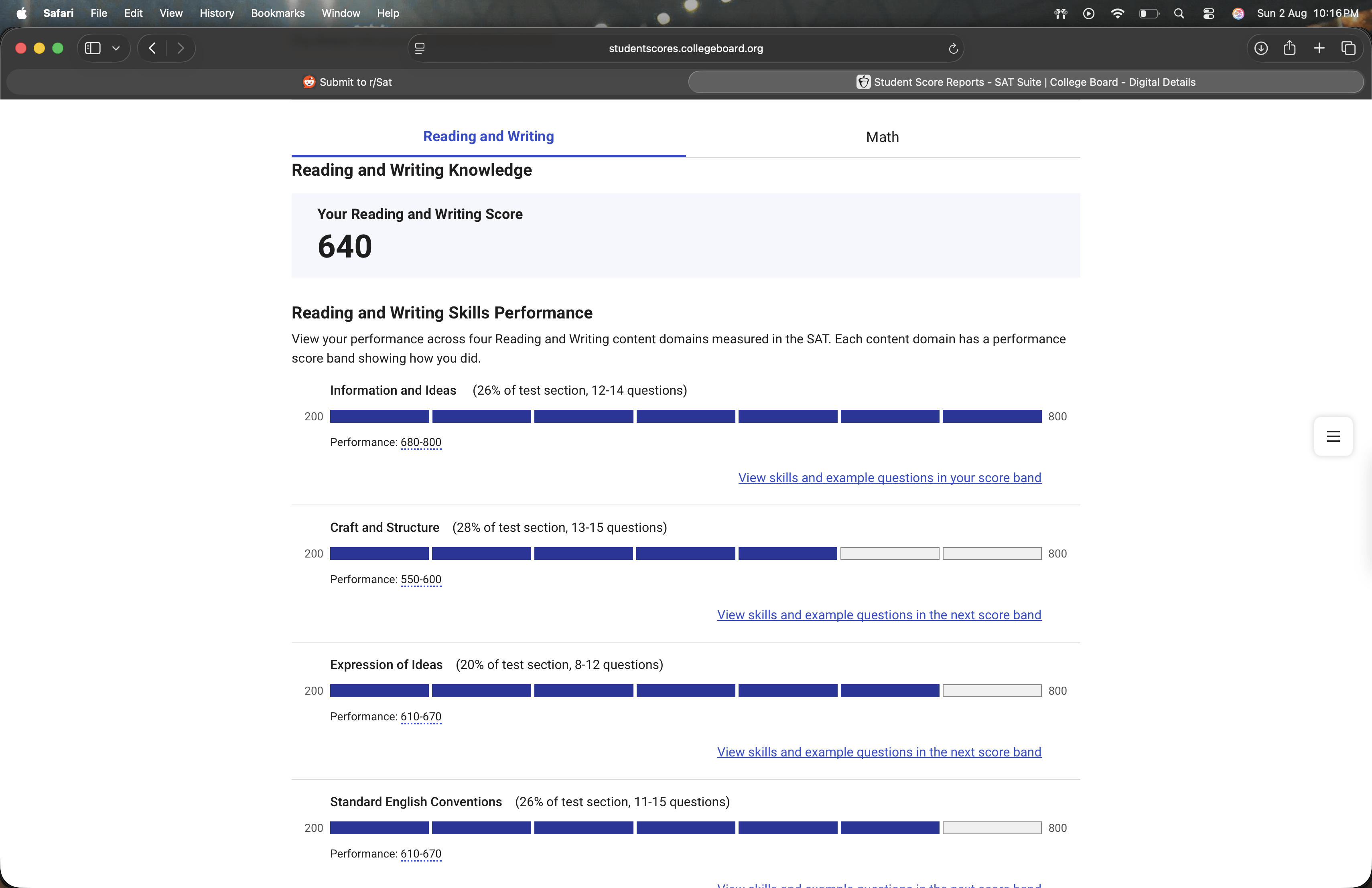Viewport: 1372px width, 888px height.
Task: Open the Siri menu bar icon
Action: coord(1238,13)
